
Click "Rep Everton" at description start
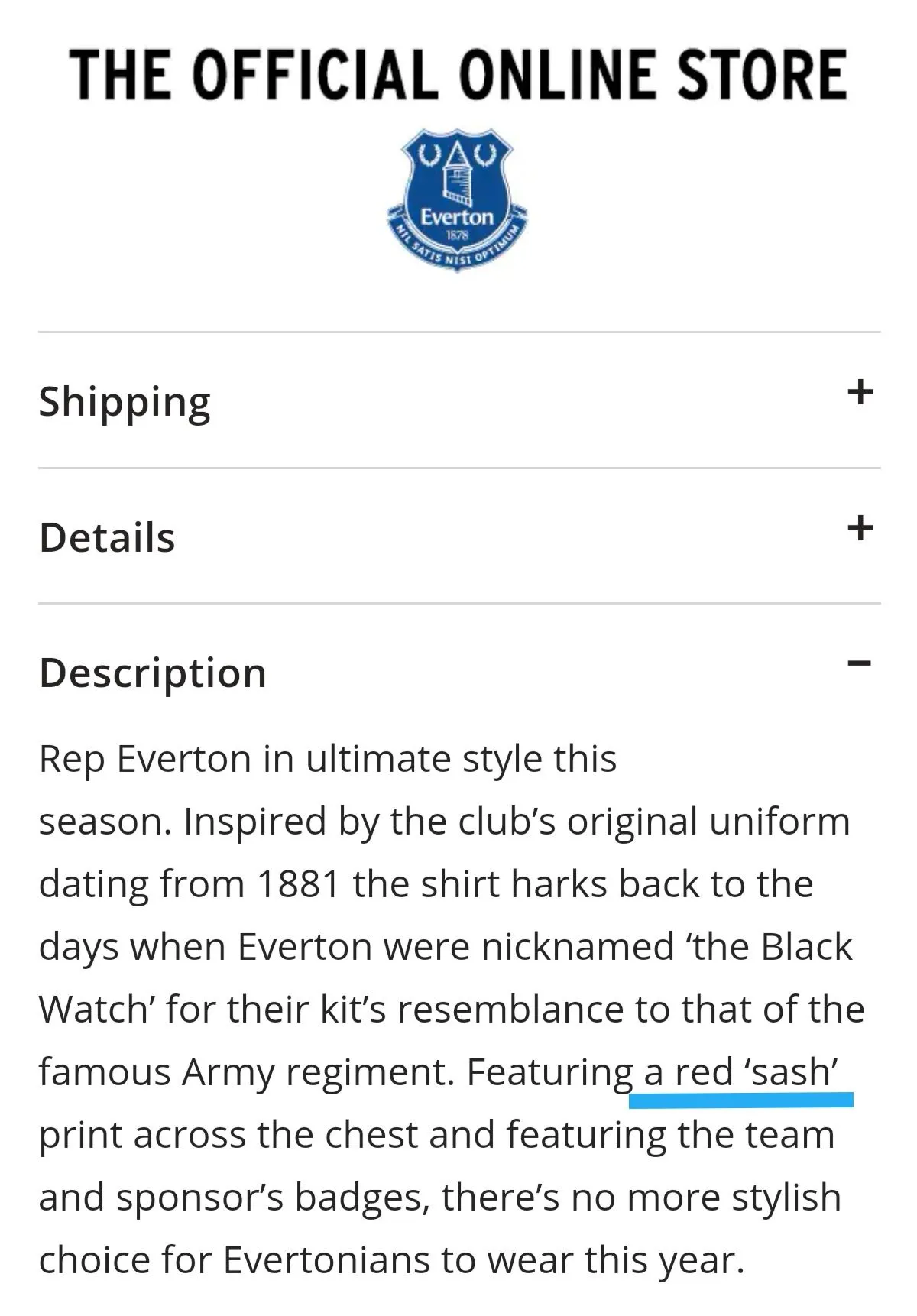tap(144, 760)
